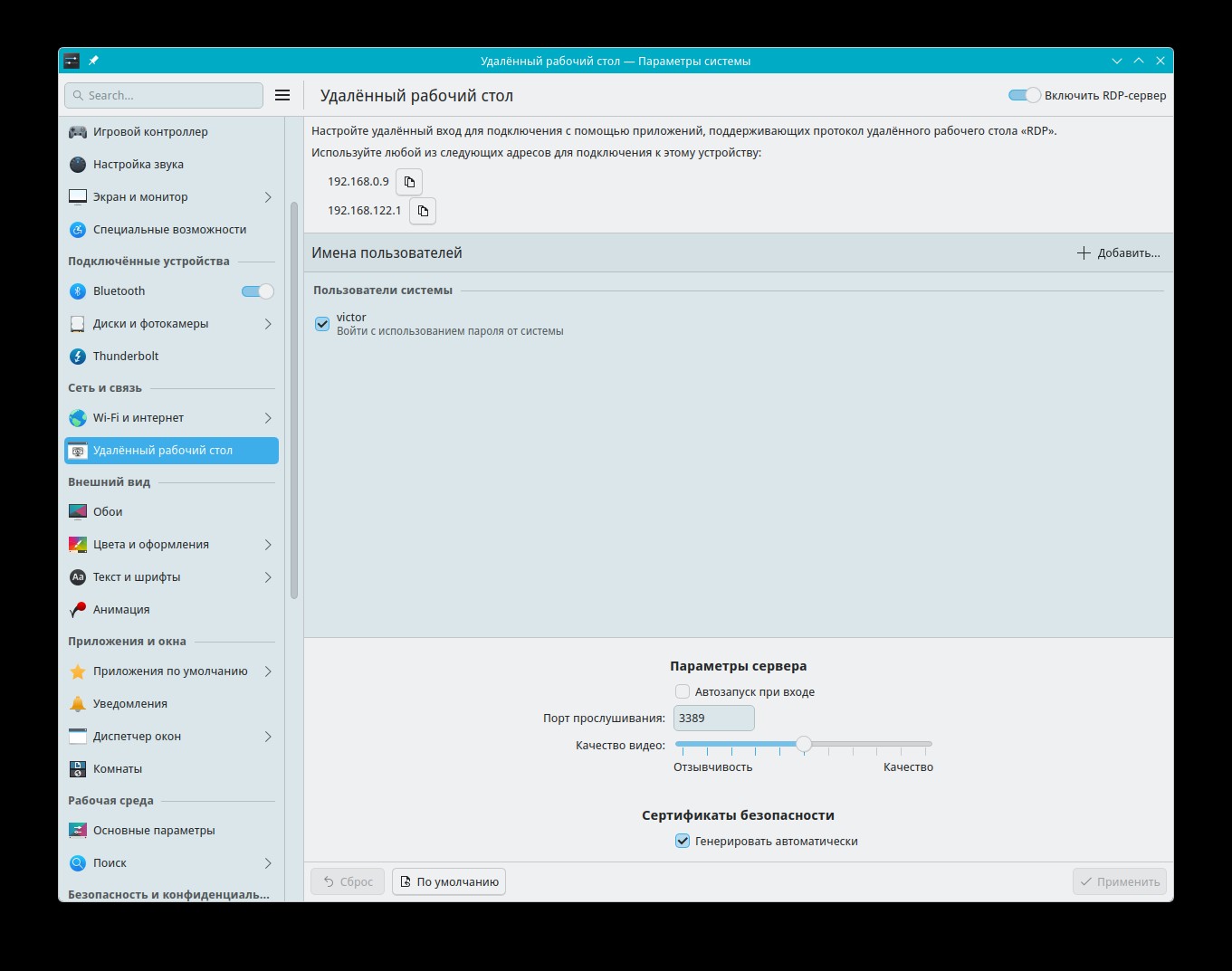Select the Thunderbolt sidebar entry
The width and height of the screenshot is (1232, 971).
click(x=171, y=357)
